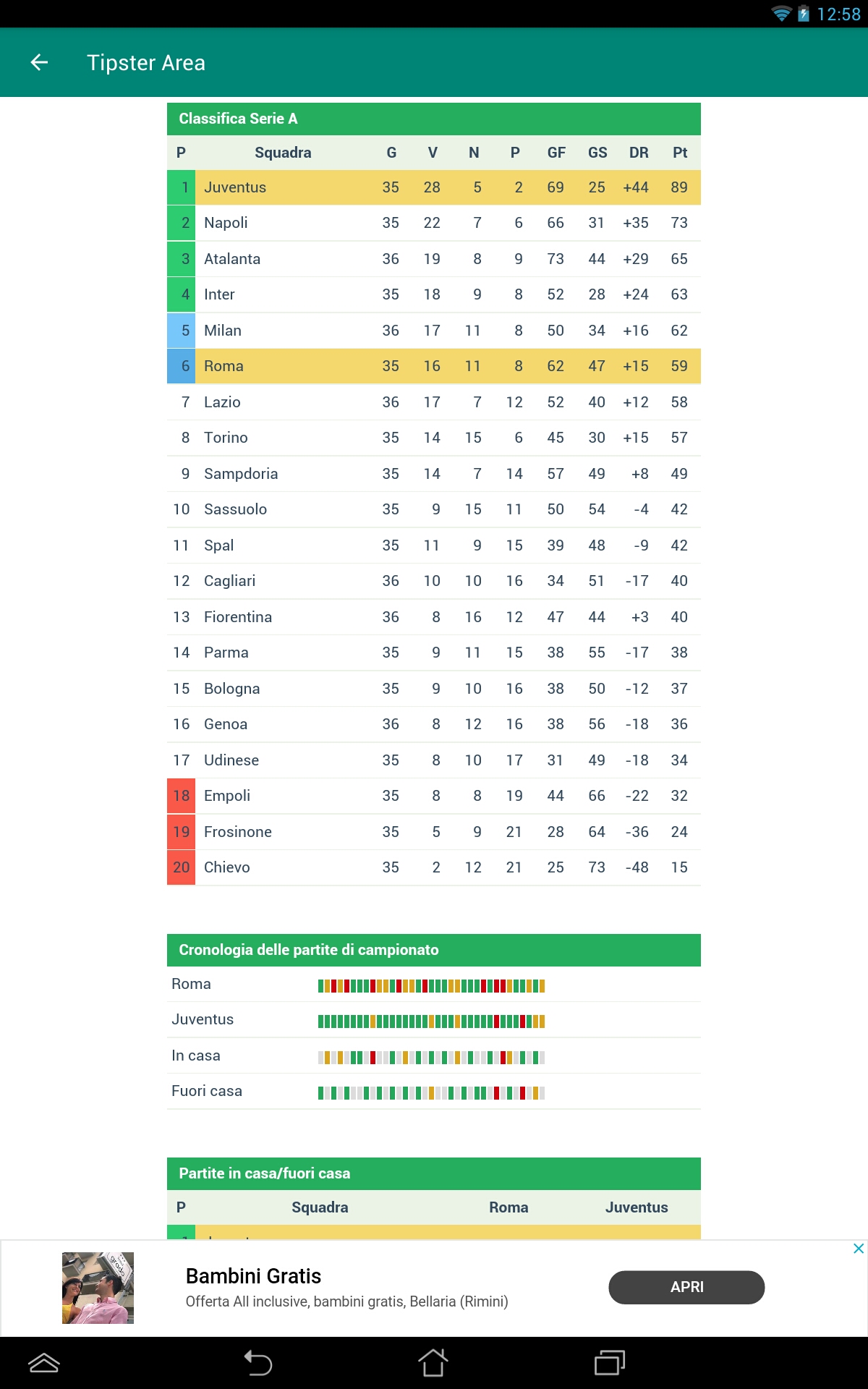Click the Bambini Gratis ad thumbnail image

pos(98,1288)
